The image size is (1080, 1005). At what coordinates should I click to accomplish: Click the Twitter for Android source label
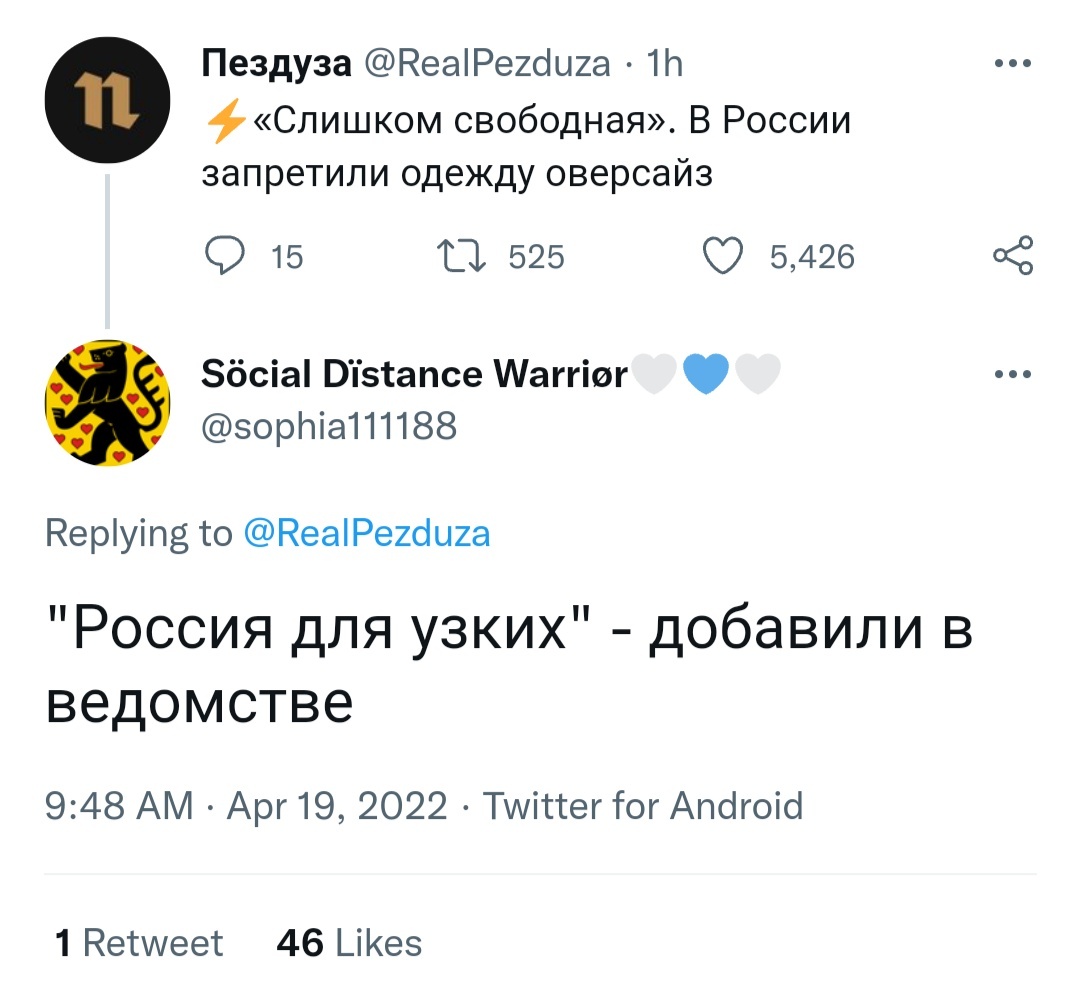pos(643,805)
